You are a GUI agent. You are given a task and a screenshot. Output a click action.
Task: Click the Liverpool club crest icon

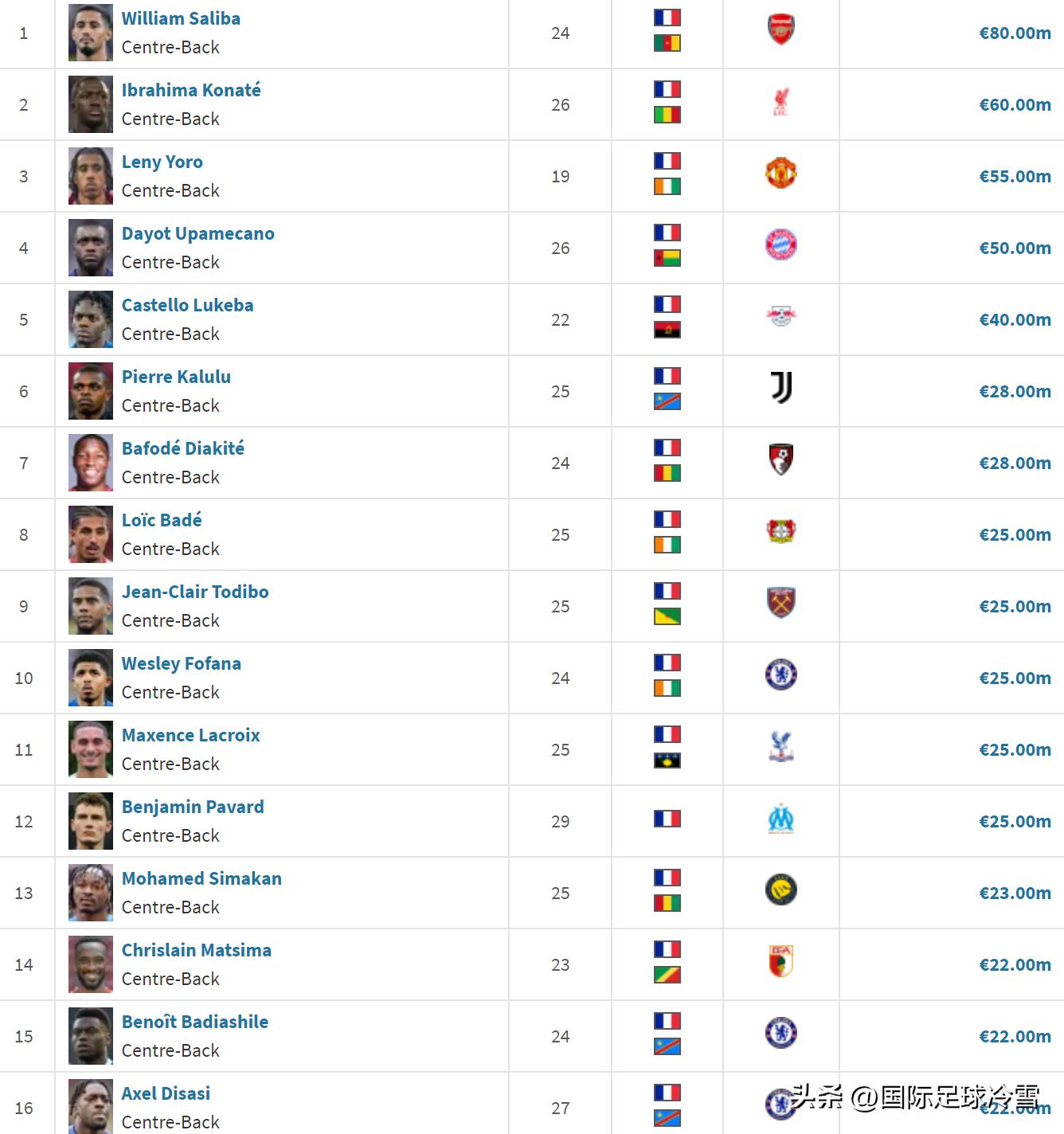pyautogui.click(x=780, y=101)
